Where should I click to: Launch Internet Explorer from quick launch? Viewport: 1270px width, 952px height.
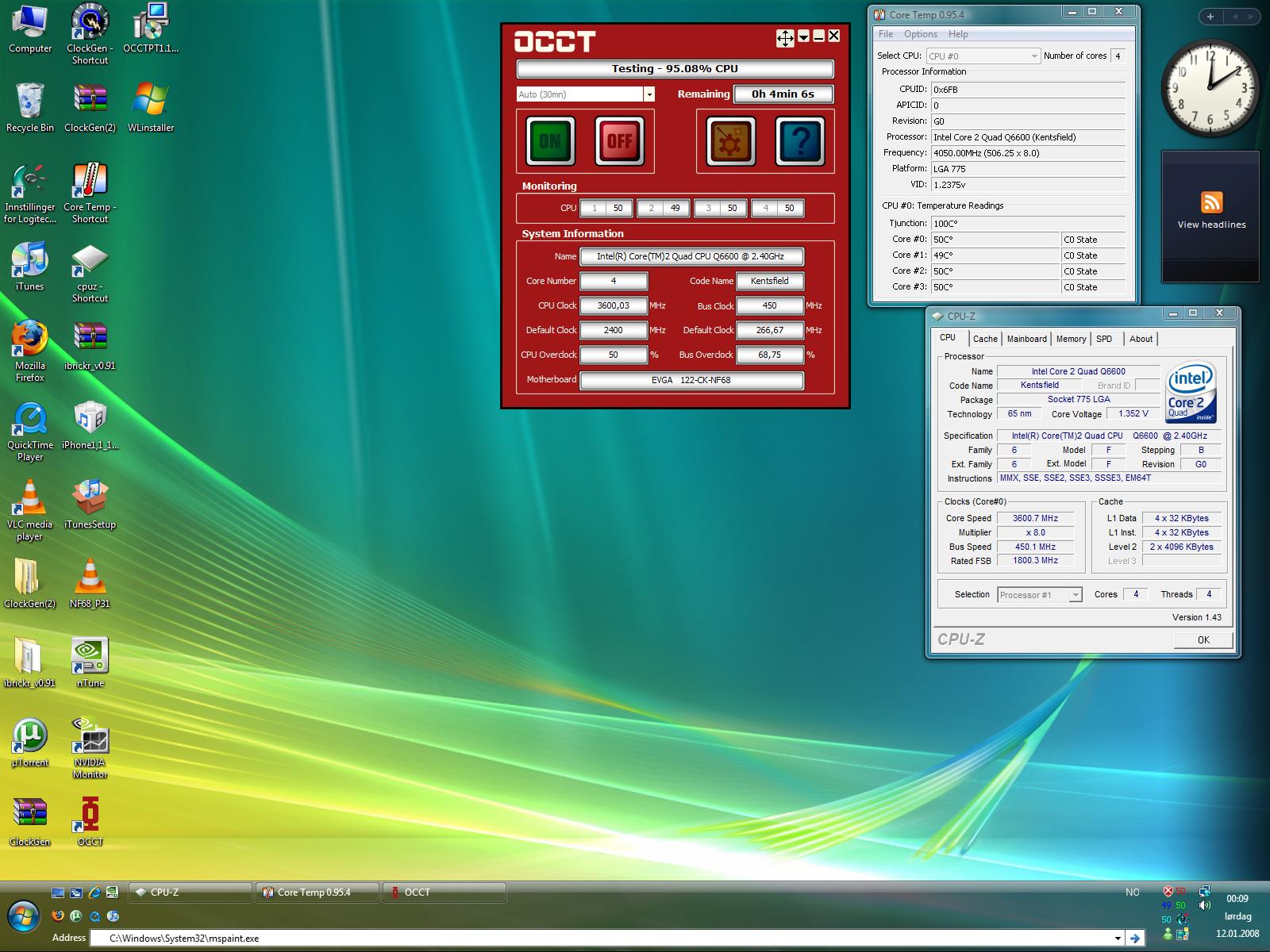click(x=94, y=892)
